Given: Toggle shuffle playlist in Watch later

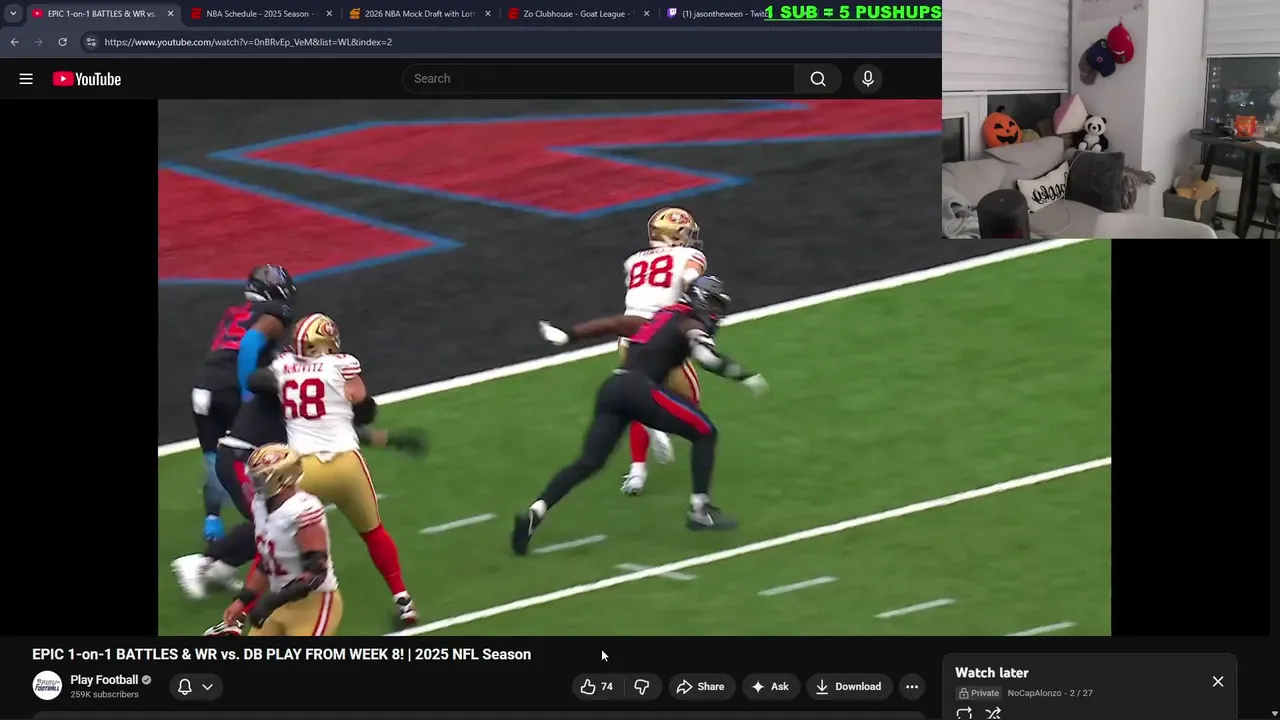Looking at the screenshot, I should click(x=993, y=713).
